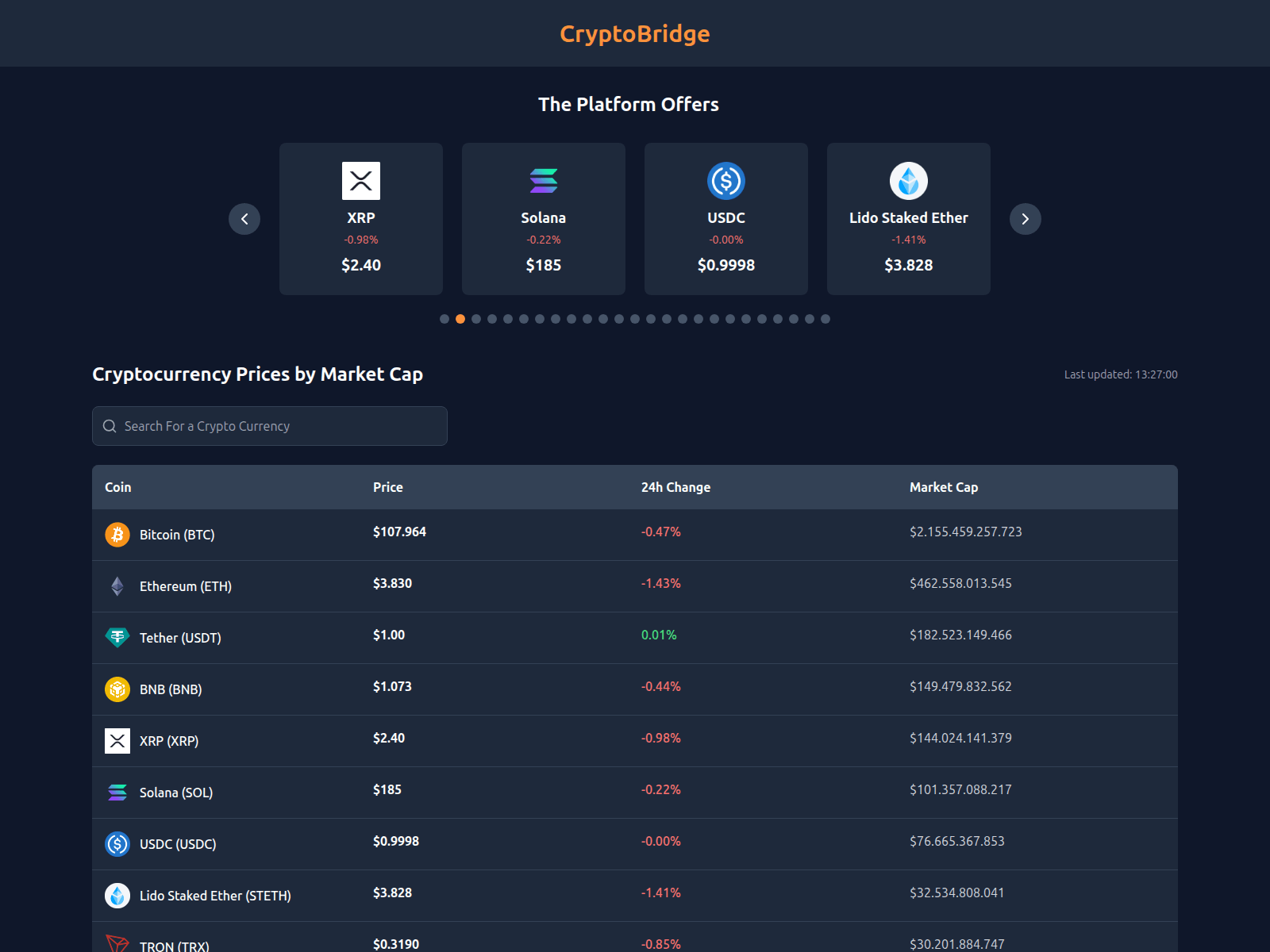Click the $185 price on Solana card
This screenshot has height=952, width=1270.
(x=544, y=265)
